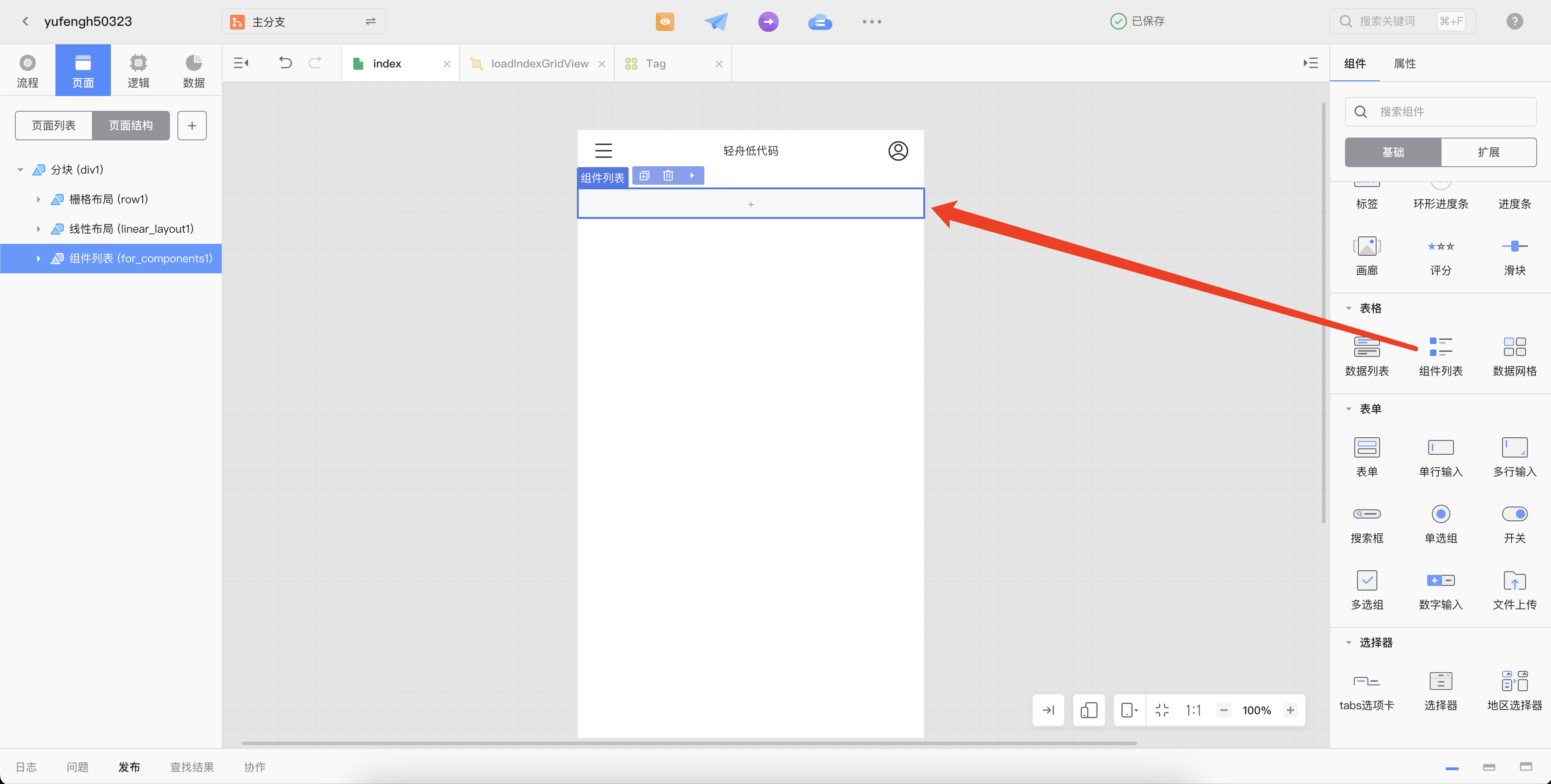This screenshot has width=1551, height=784.
Task: Select the 画廊 component
Action: coord(1367,256)
